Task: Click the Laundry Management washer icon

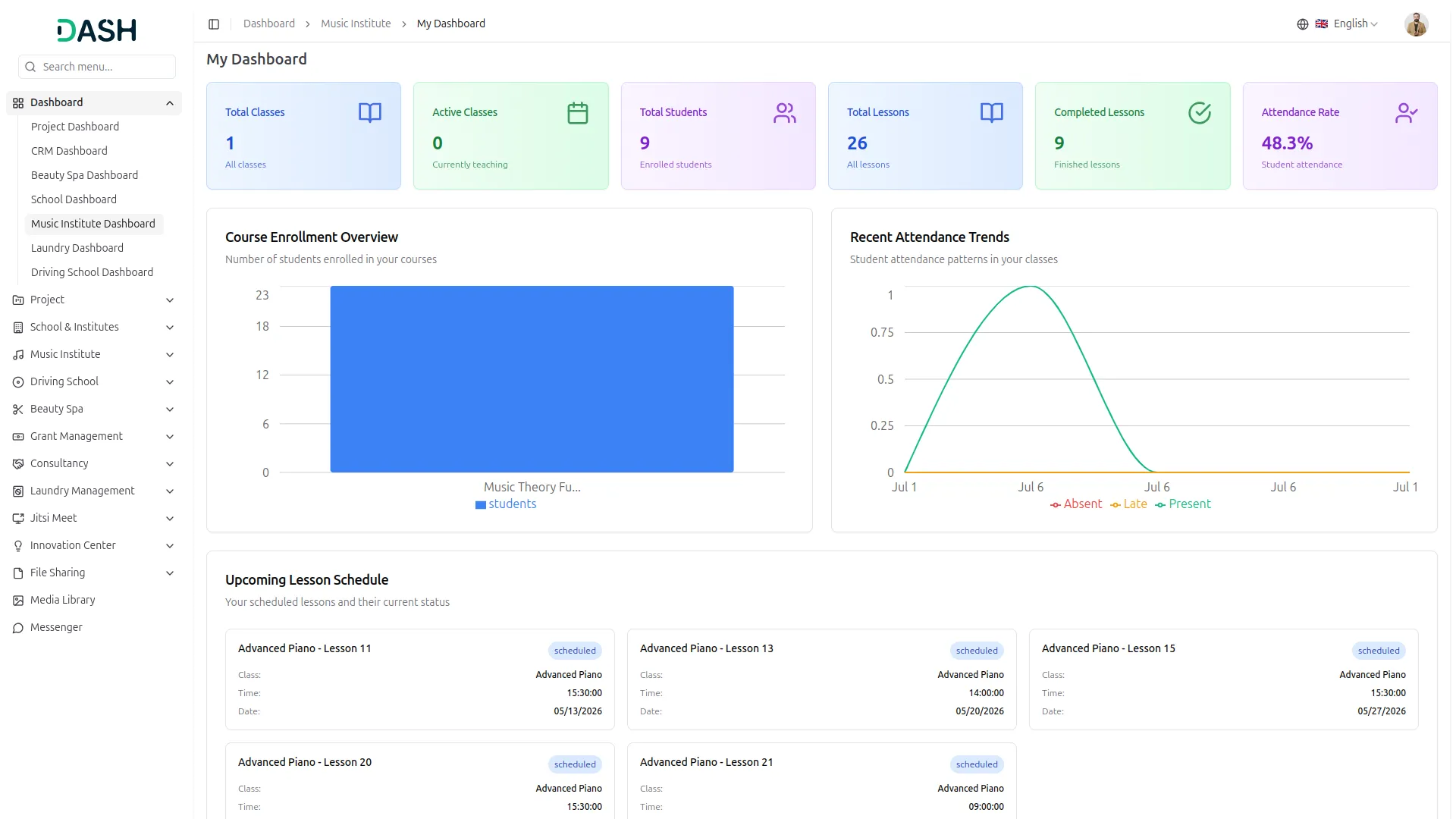Action: point(18,491)
